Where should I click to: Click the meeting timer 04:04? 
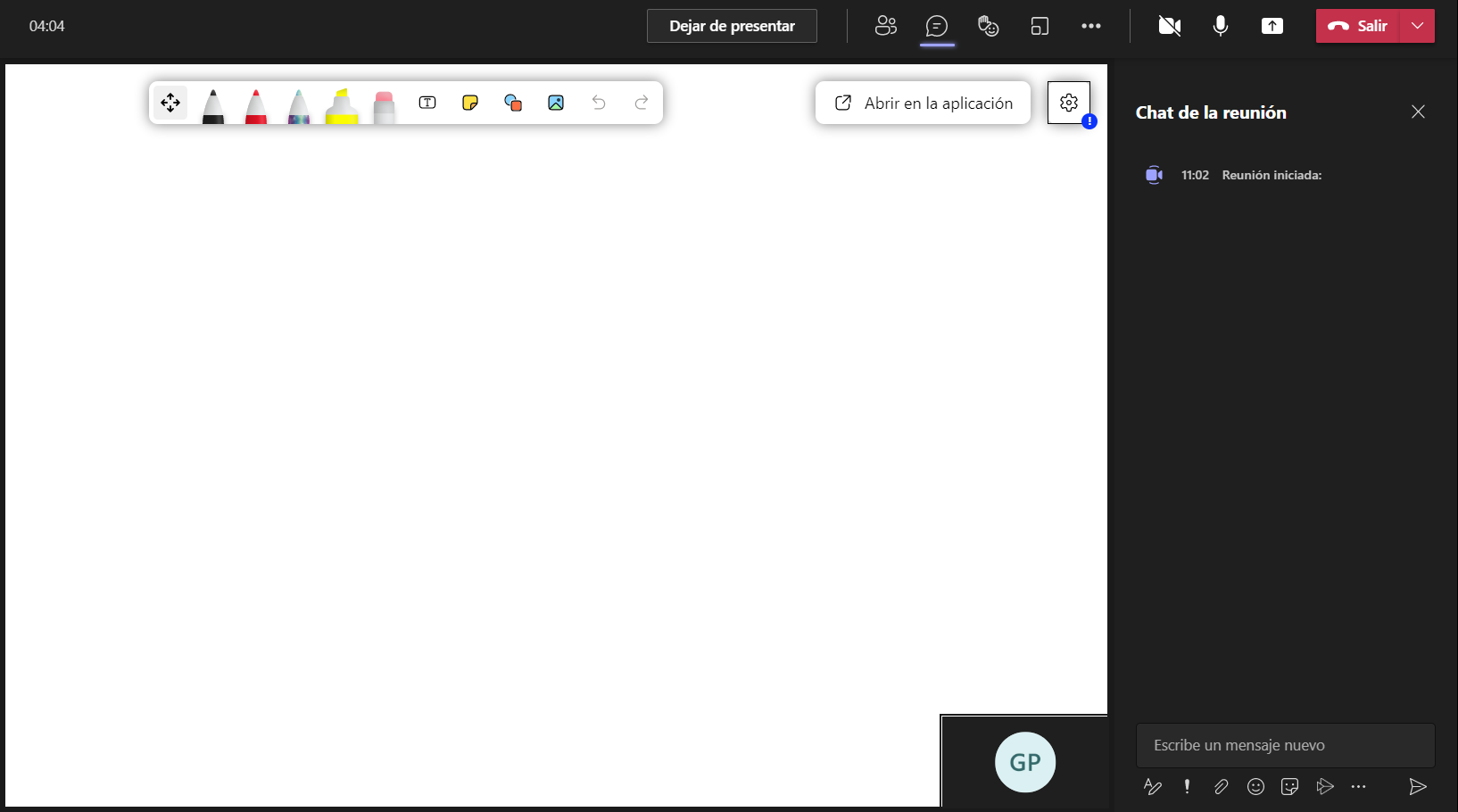point(46,26)
